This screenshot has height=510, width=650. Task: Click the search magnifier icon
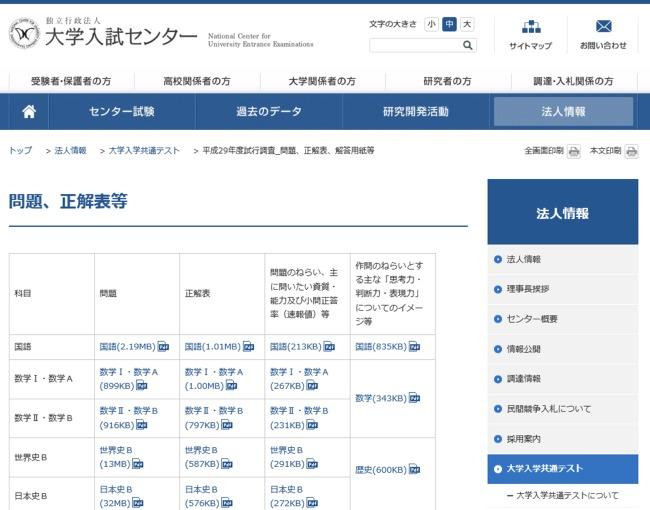pos(468,45)
